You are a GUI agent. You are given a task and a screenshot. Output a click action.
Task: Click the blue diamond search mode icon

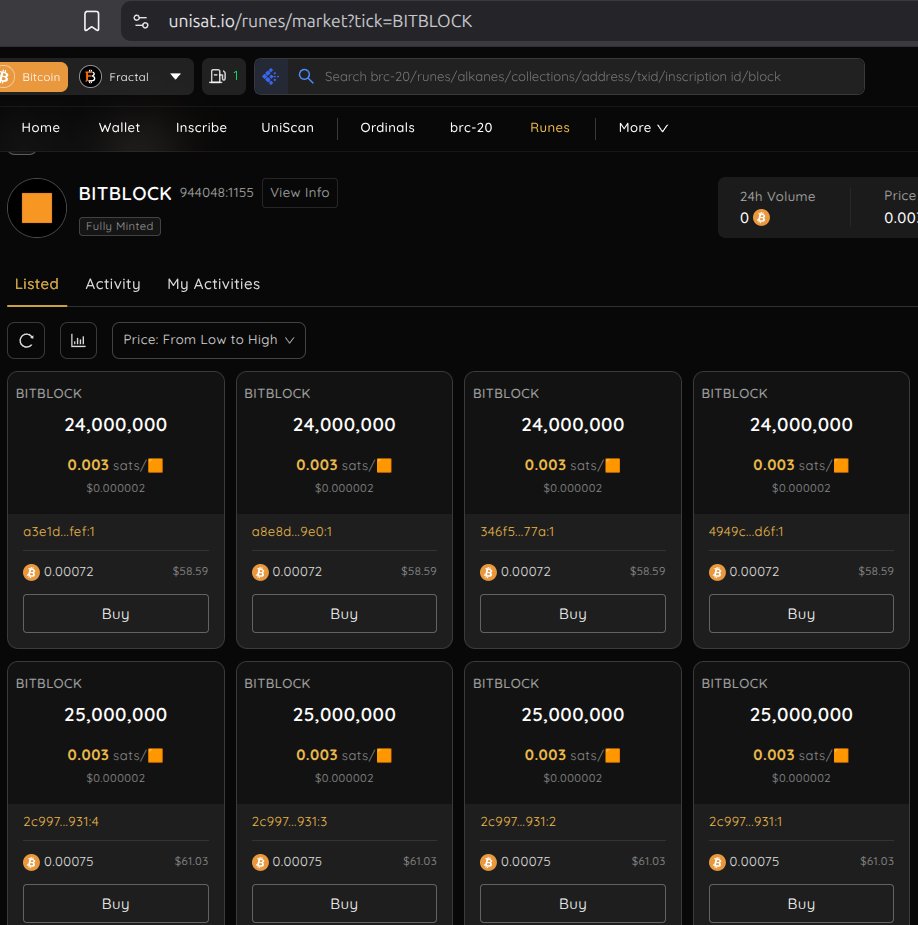click(x=271, y=76)
